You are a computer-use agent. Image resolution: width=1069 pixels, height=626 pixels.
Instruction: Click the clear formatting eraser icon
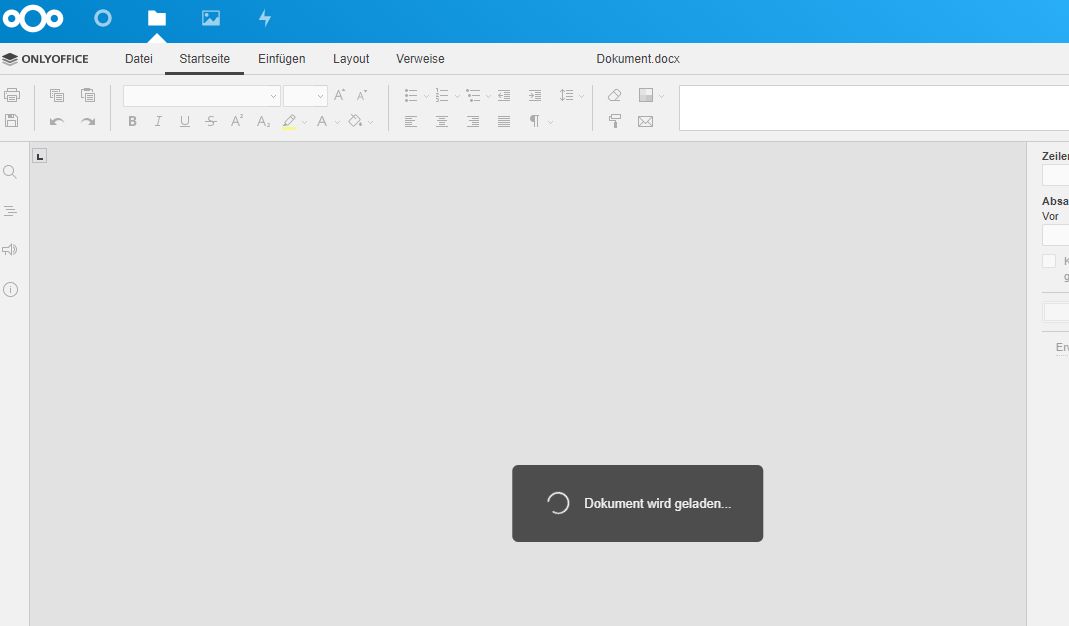[615, 96]
